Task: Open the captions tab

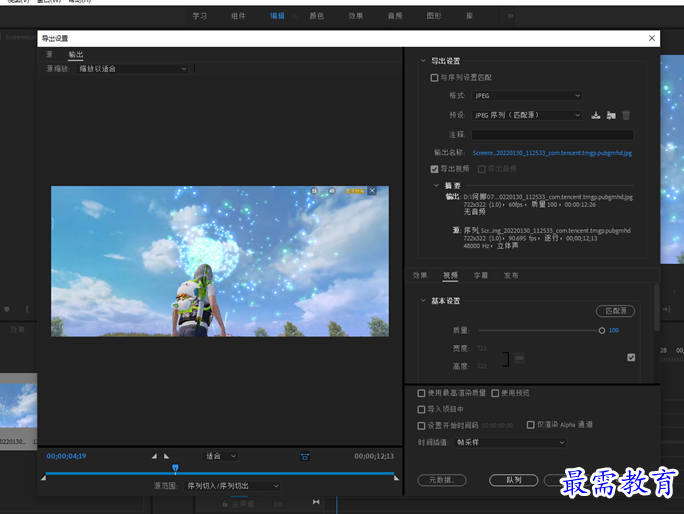Action: click(481, 275)
